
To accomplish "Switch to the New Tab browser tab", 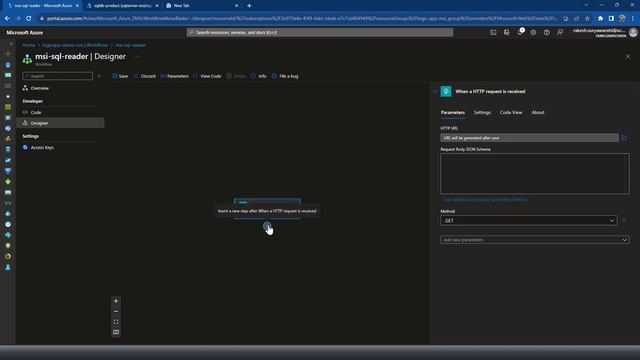I will (x=202, y=6).
